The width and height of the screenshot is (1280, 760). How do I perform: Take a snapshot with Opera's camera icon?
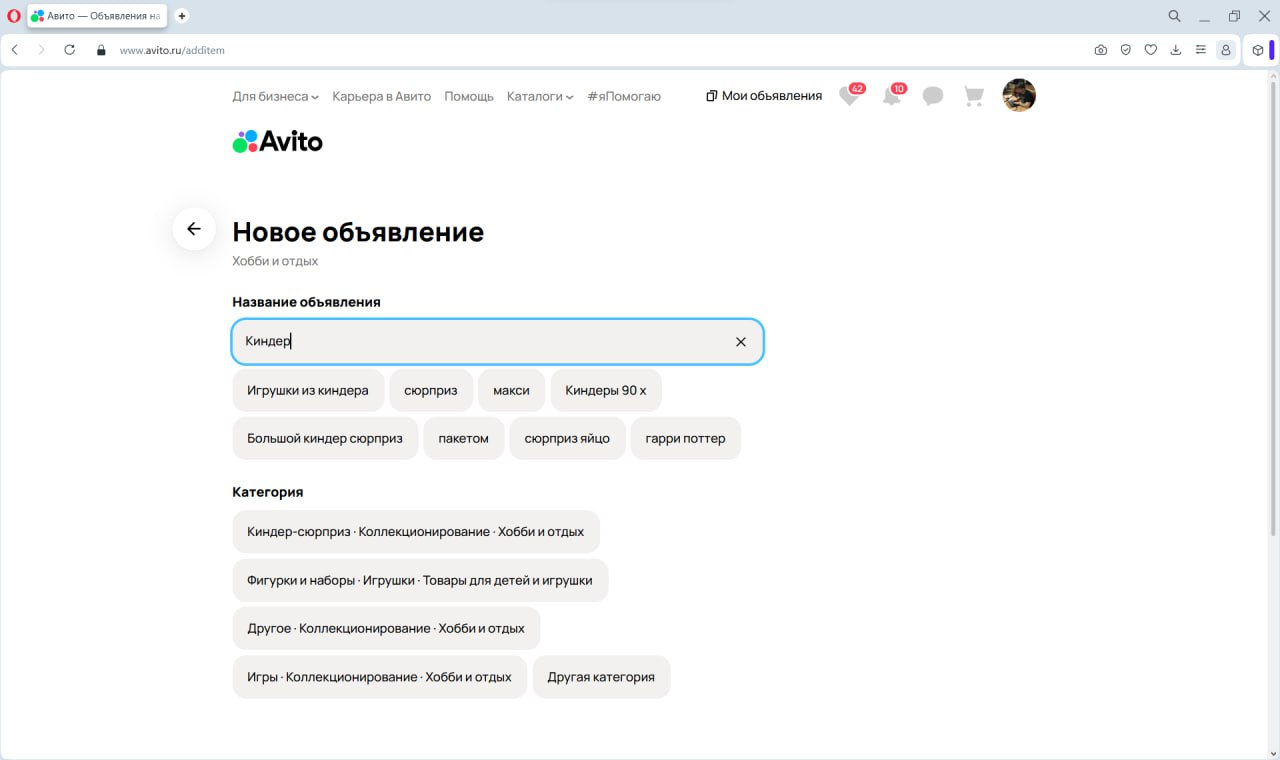pyautogui.click(x=1100, y=49)
